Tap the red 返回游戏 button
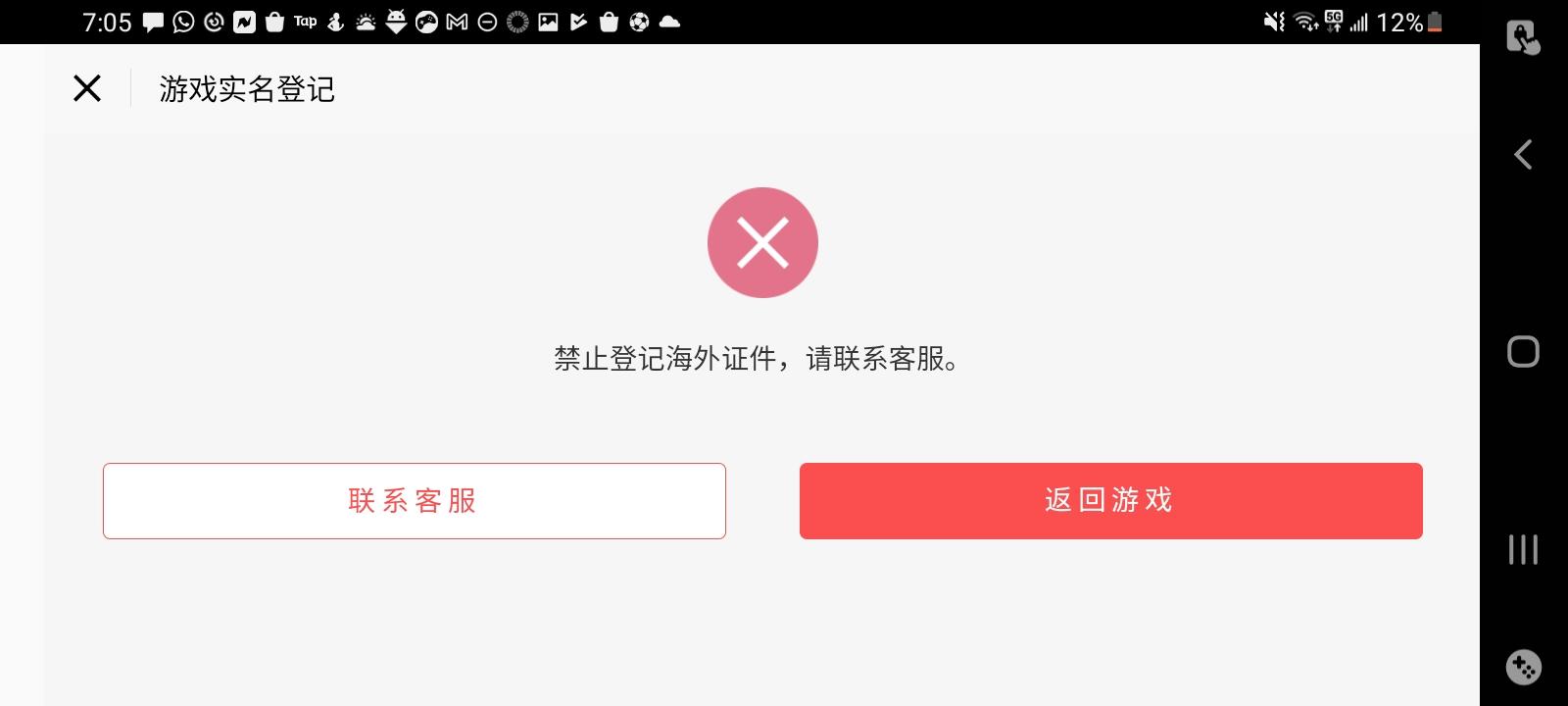 [x=1111, y=501]
